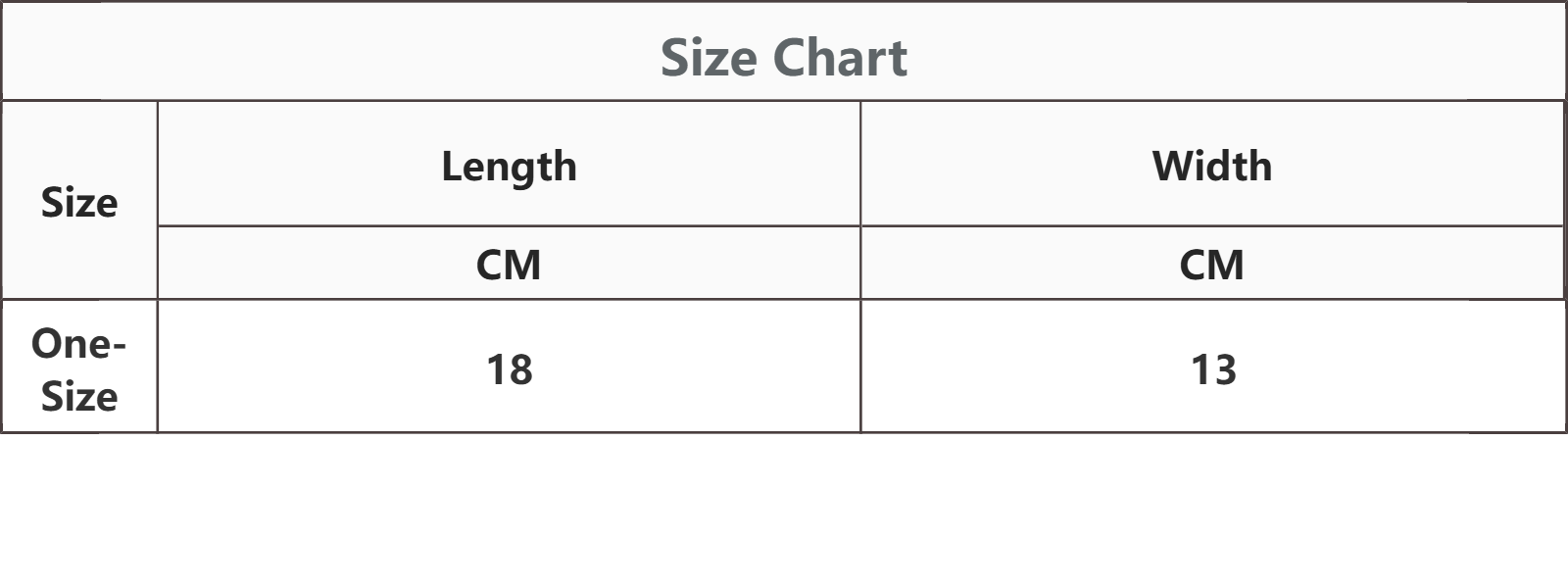Click the word "Chart" in the title
The width and height of the screenshot is (1568, 588).
[x=840, y=58]
